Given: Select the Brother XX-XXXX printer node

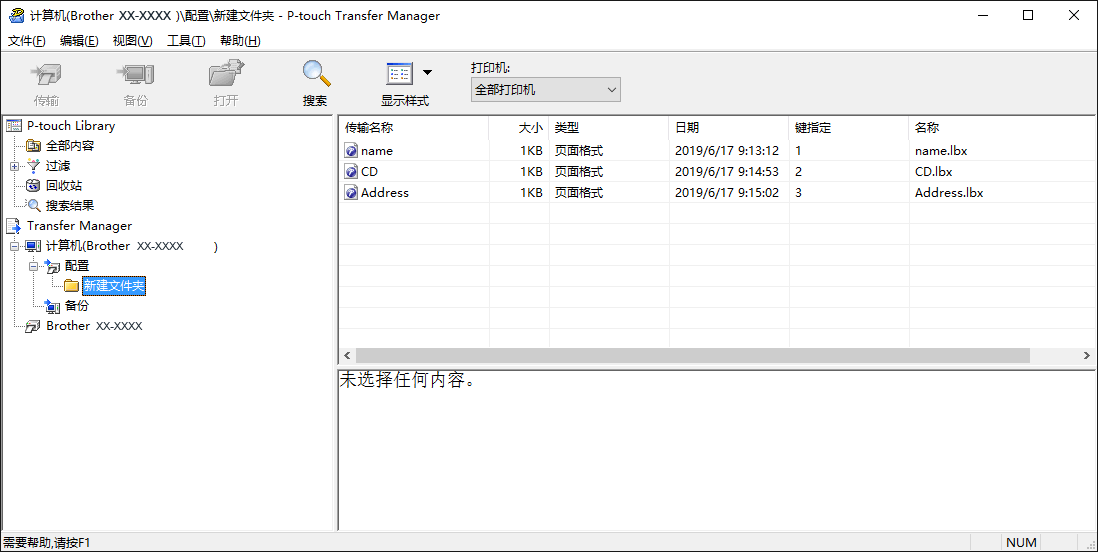Looking at the screenshot, I should point(95,326).
